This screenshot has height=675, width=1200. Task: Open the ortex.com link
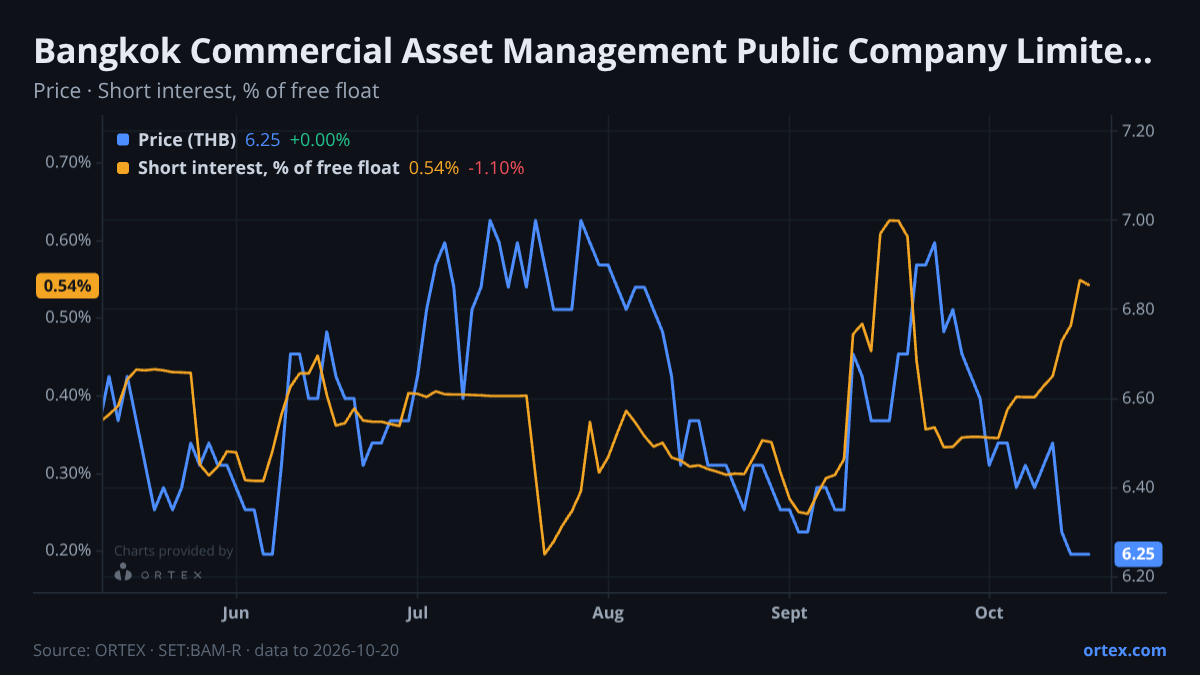coord(1125,650)
